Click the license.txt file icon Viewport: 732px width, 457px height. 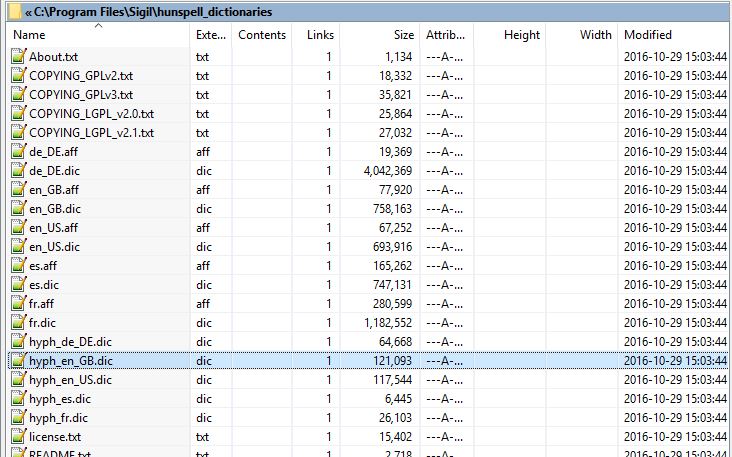(18, 437)
